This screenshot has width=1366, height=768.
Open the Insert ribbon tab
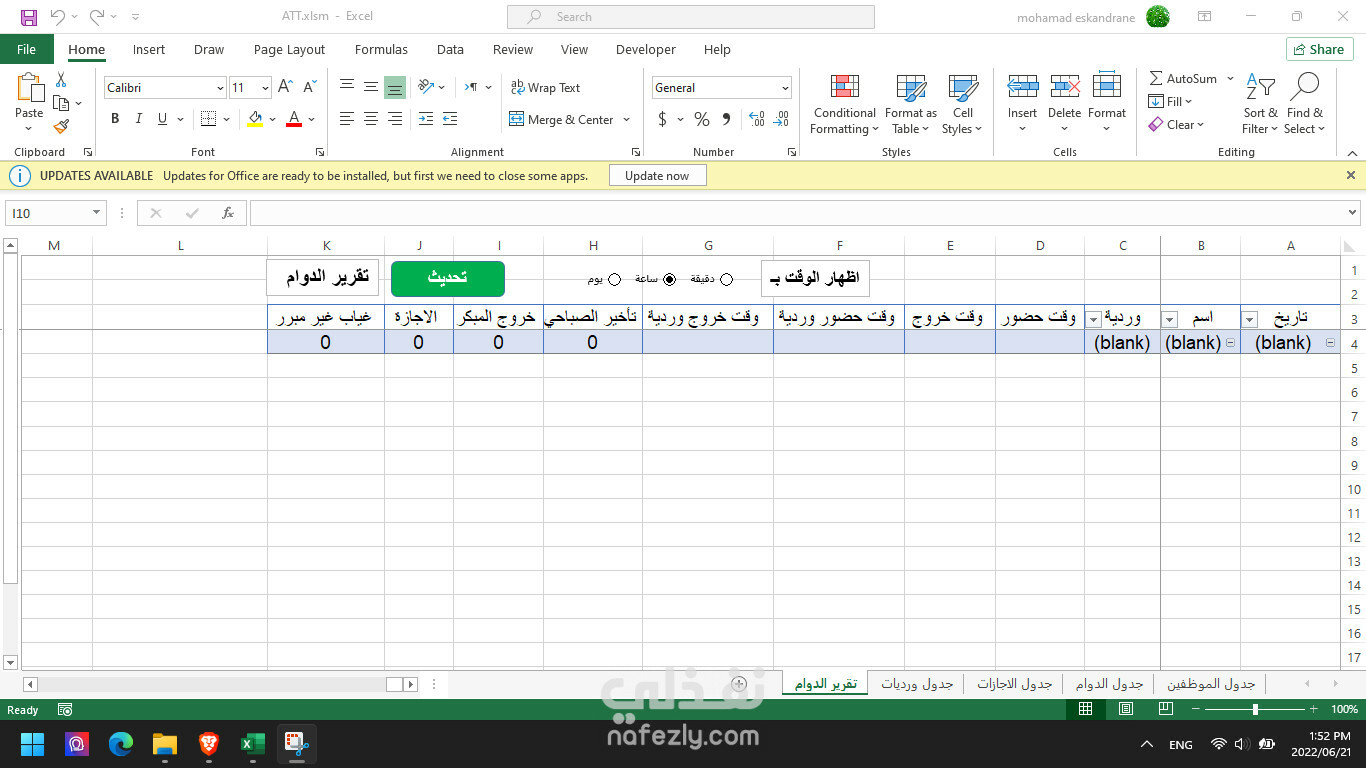(x=149, y=49)
